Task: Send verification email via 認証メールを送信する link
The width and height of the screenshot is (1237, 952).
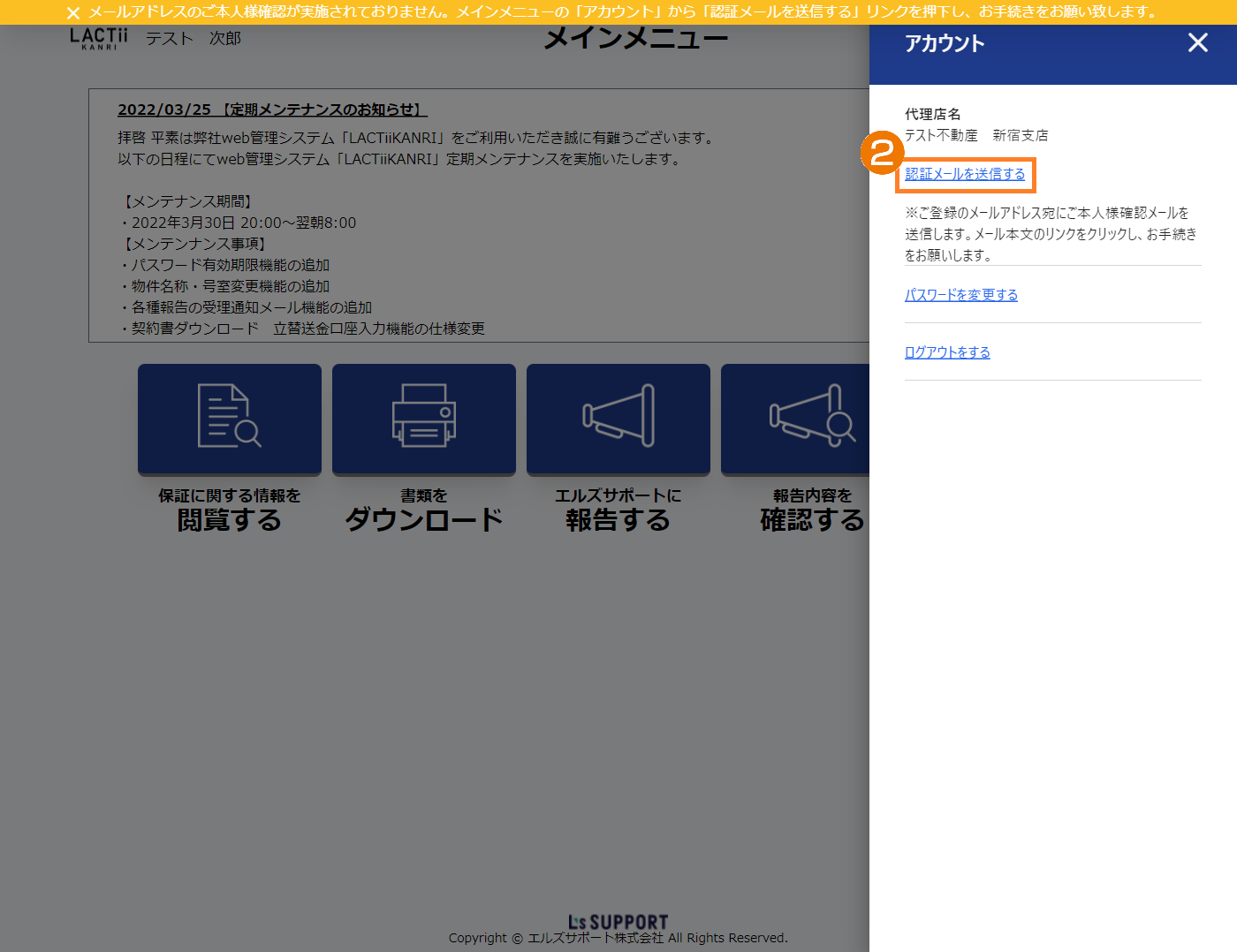Action: click(965, 175)
